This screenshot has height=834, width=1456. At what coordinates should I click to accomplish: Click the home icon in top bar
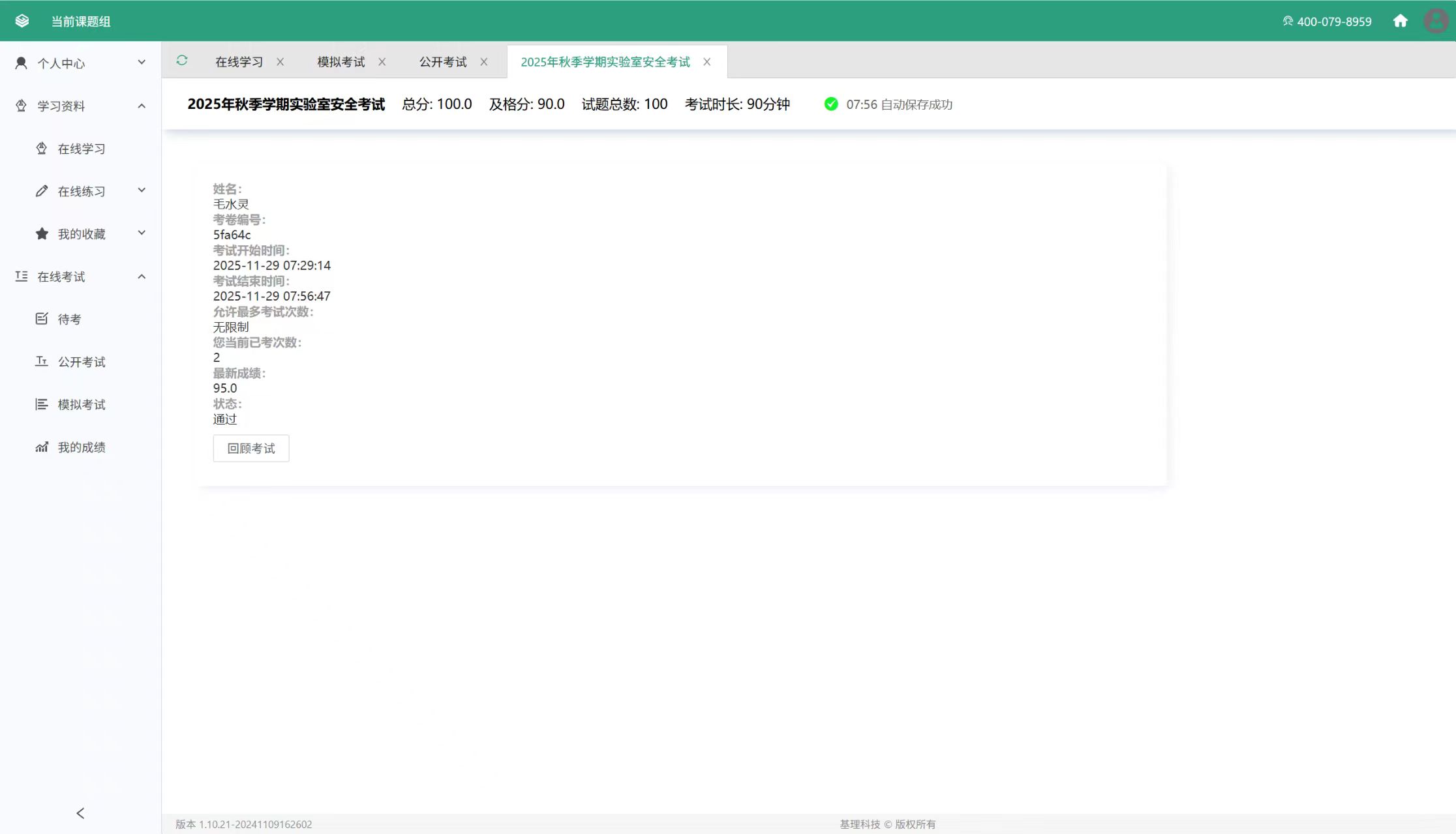click(1400, 21)
